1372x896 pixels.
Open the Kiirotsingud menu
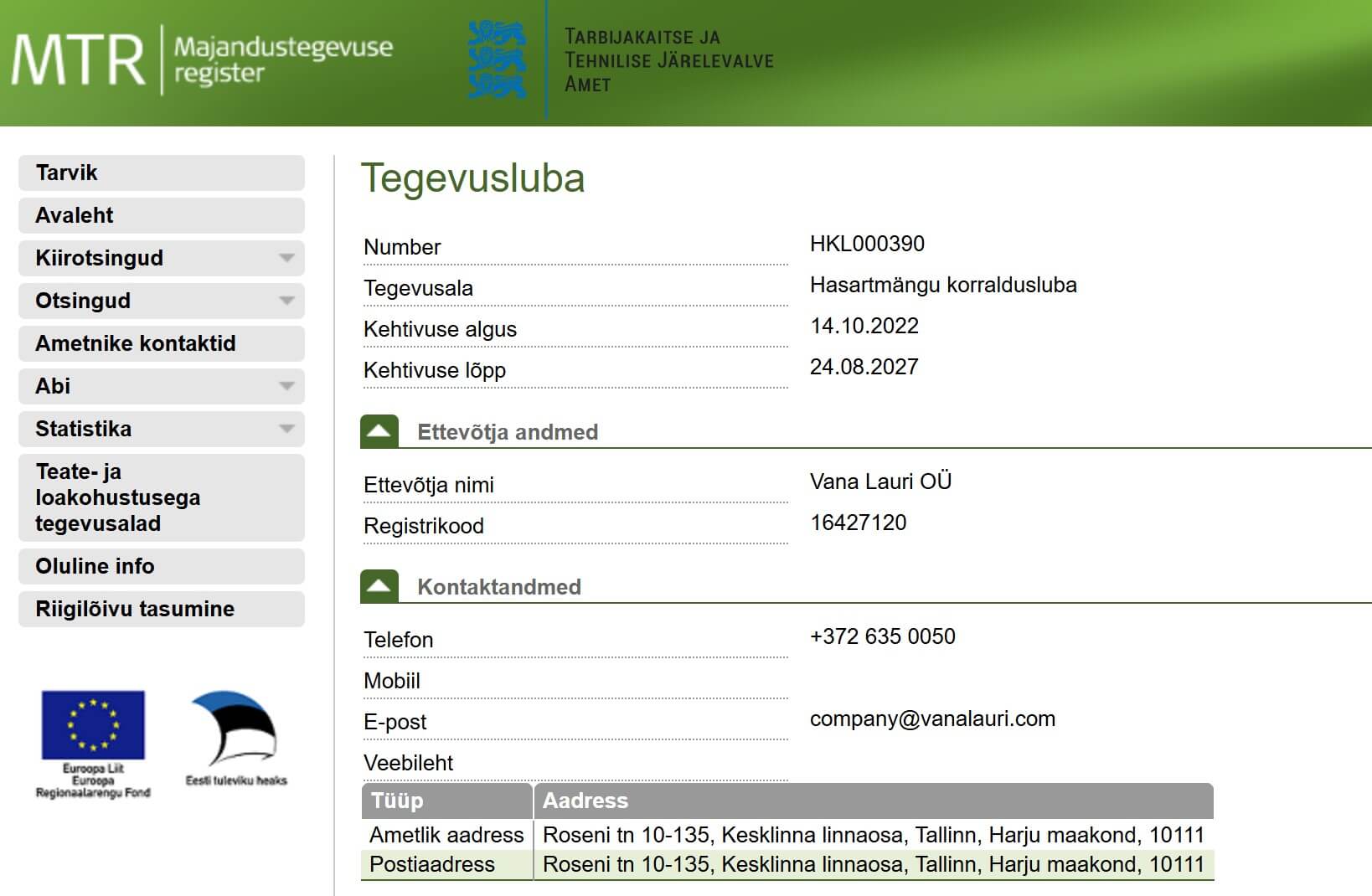click(162, 258)
